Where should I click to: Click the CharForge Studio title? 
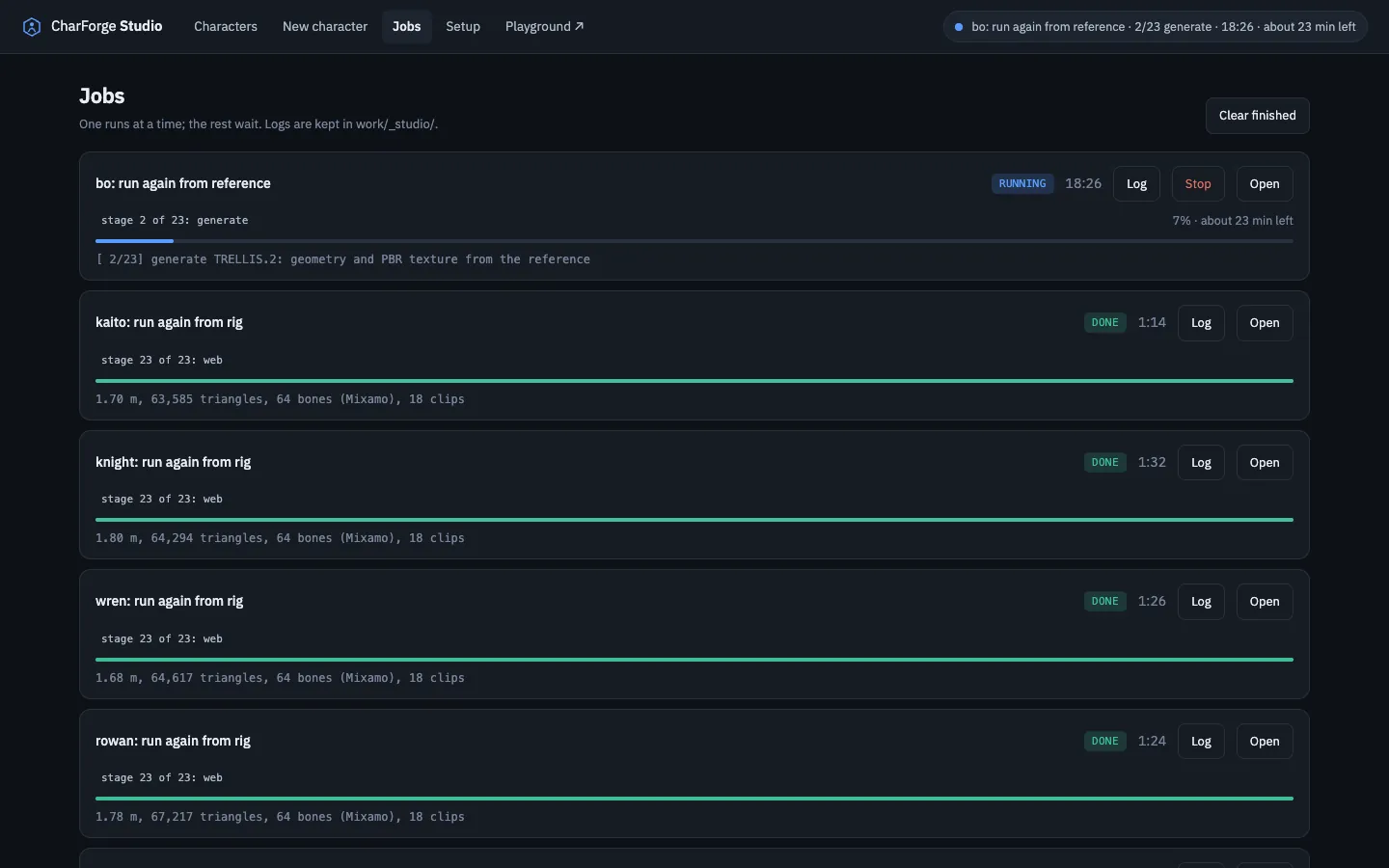(106, 26)
